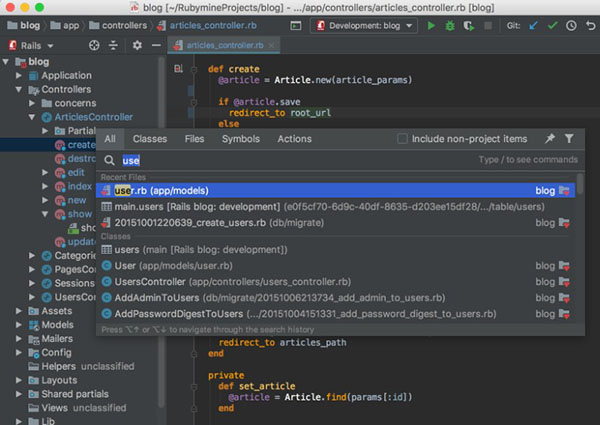Click the folding marker next to def create
Viewport: 600px width, 425px height.
(194, 69)
